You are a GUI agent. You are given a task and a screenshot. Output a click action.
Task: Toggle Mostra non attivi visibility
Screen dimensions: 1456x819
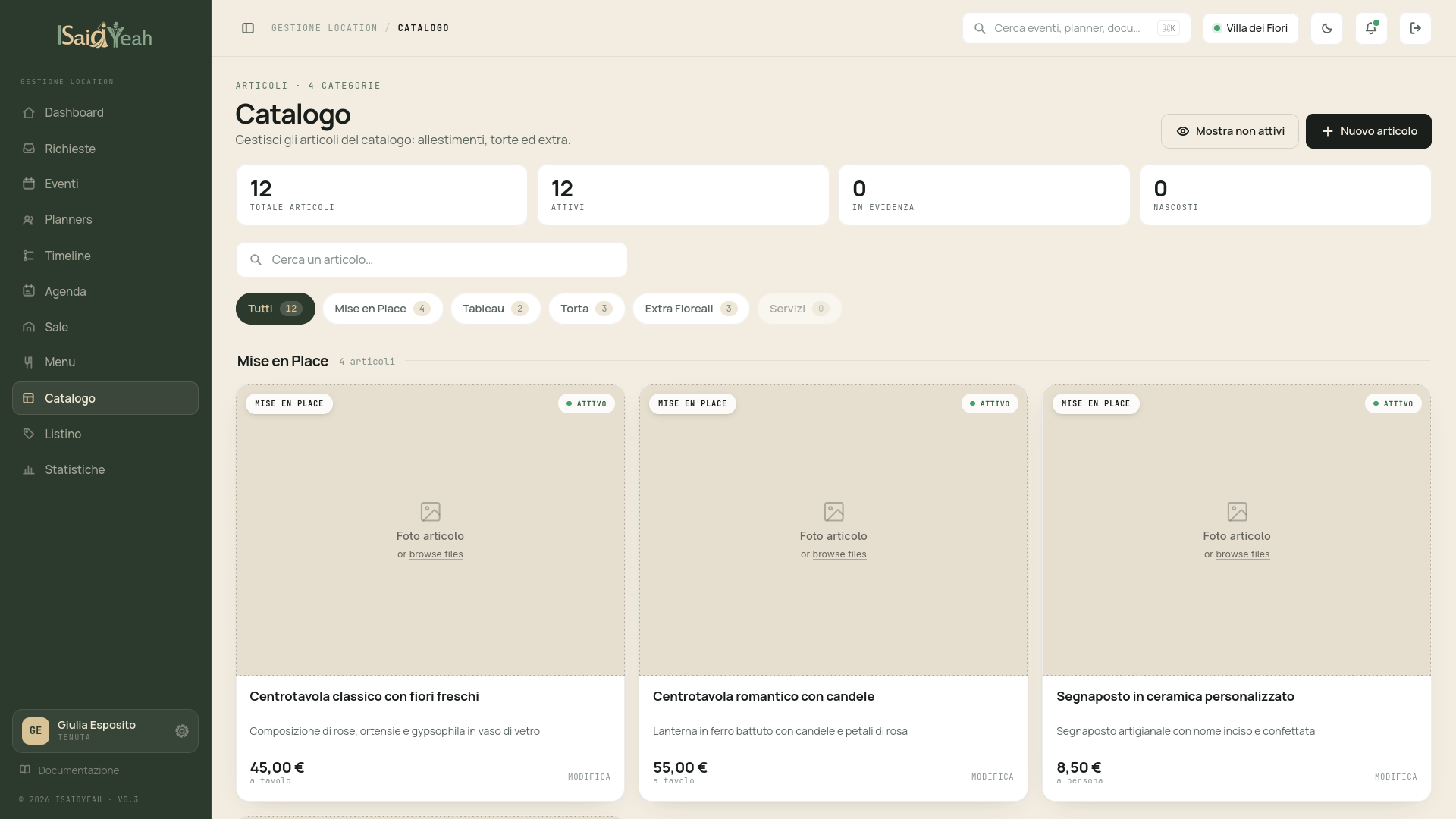pos(1229,131)
